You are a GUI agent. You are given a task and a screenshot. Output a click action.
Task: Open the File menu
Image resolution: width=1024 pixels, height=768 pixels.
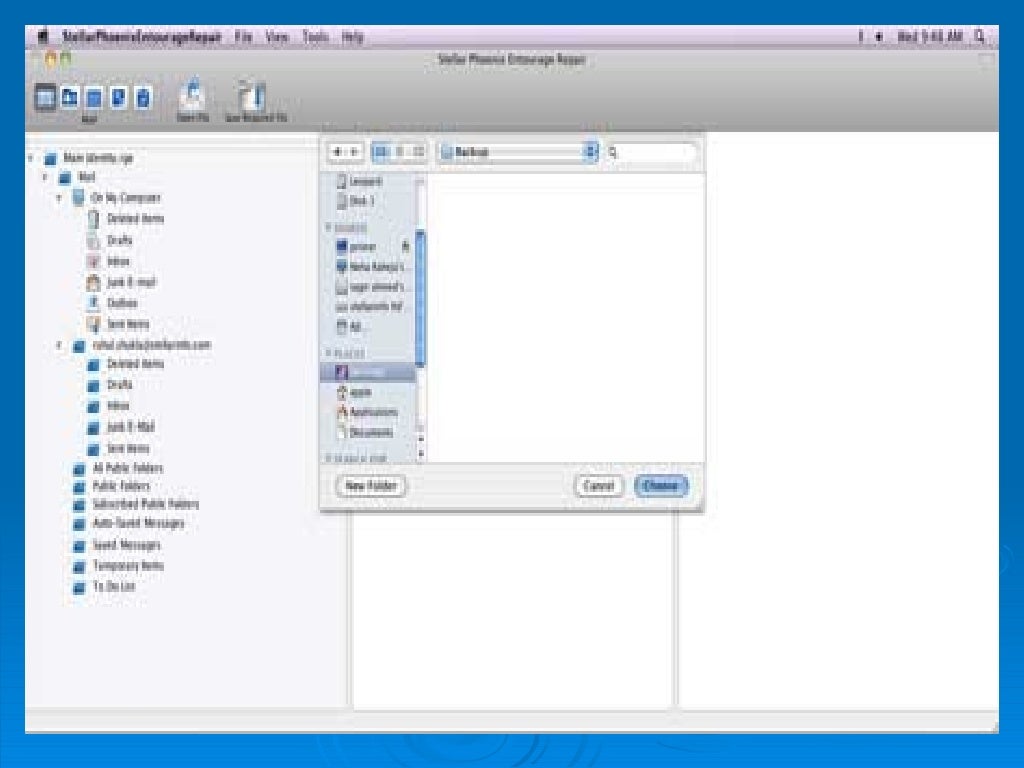[244, 37]
